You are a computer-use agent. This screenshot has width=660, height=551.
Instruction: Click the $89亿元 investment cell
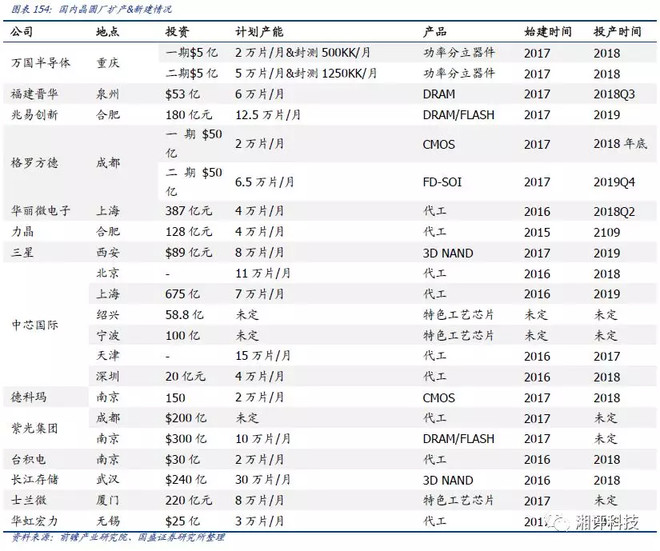[x=189, y=252]
